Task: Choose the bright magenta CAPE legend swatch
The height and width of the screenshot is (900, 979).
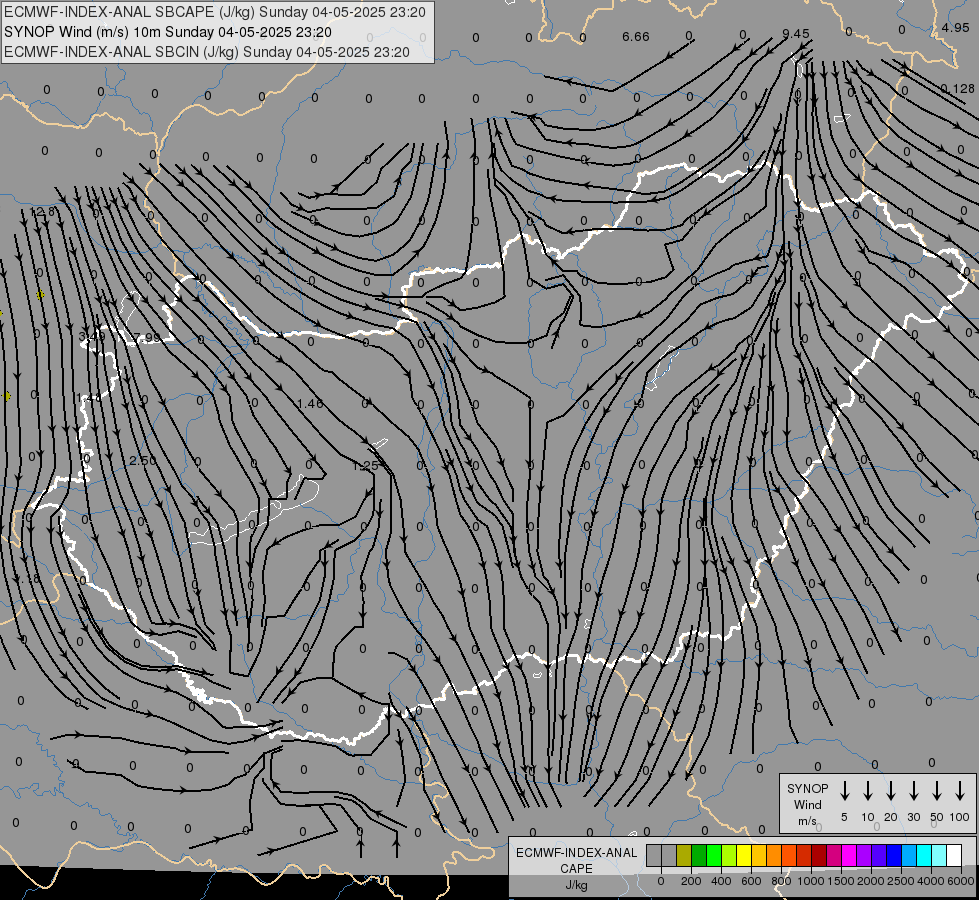Action: click(849, 855)
